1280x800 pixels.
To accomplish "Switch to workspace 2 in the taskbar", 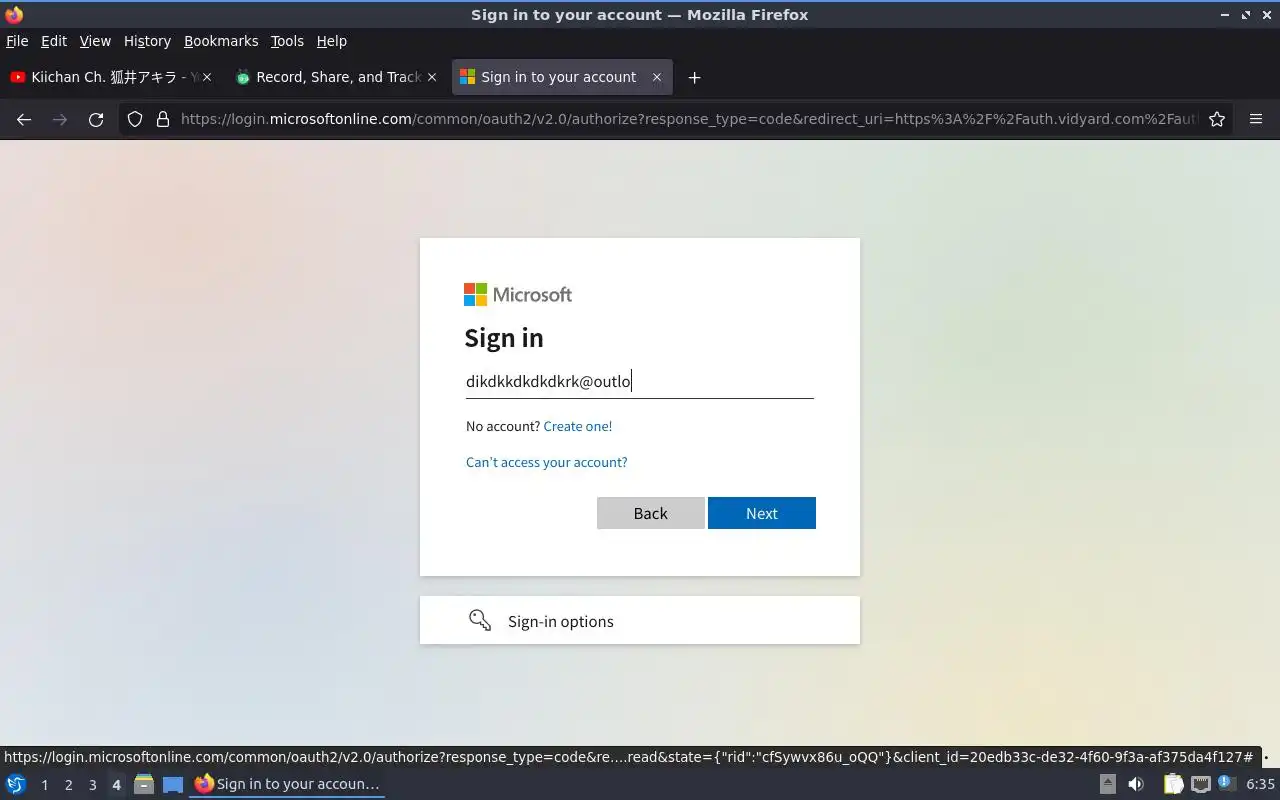I will pos(68,785).
